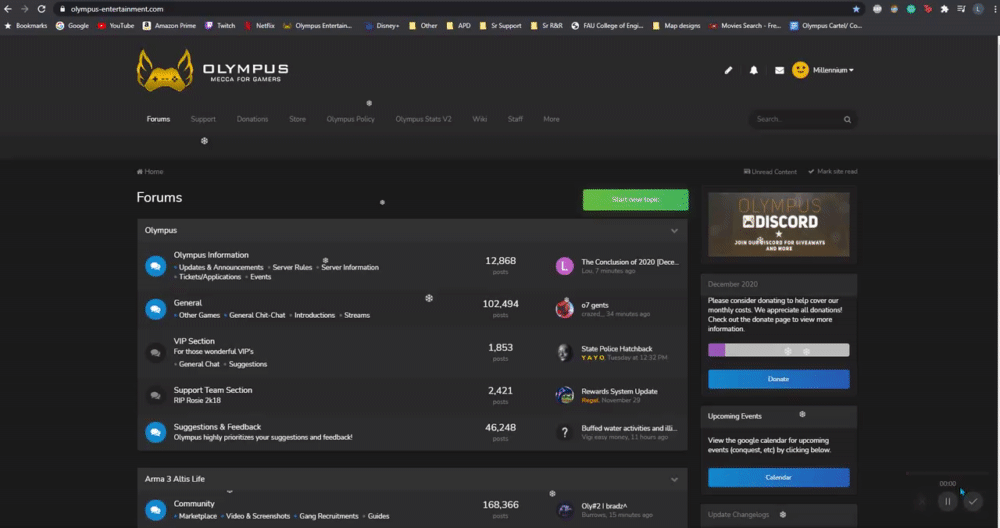Click the recording progress bar
This screenshot has width=1000, height=528.
coord(947,474)
